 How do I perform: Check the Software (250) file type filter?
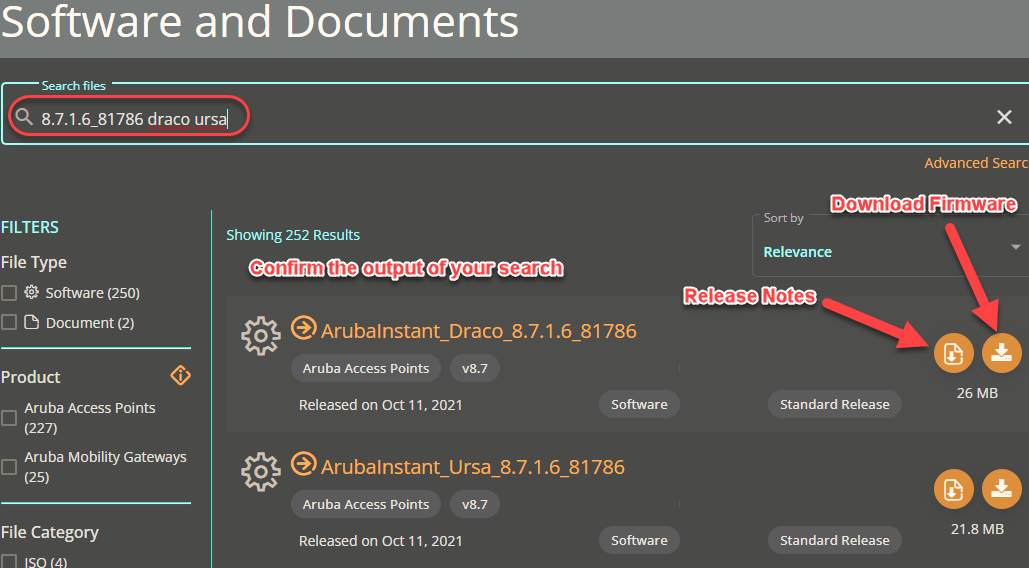(x=9, y=293)
